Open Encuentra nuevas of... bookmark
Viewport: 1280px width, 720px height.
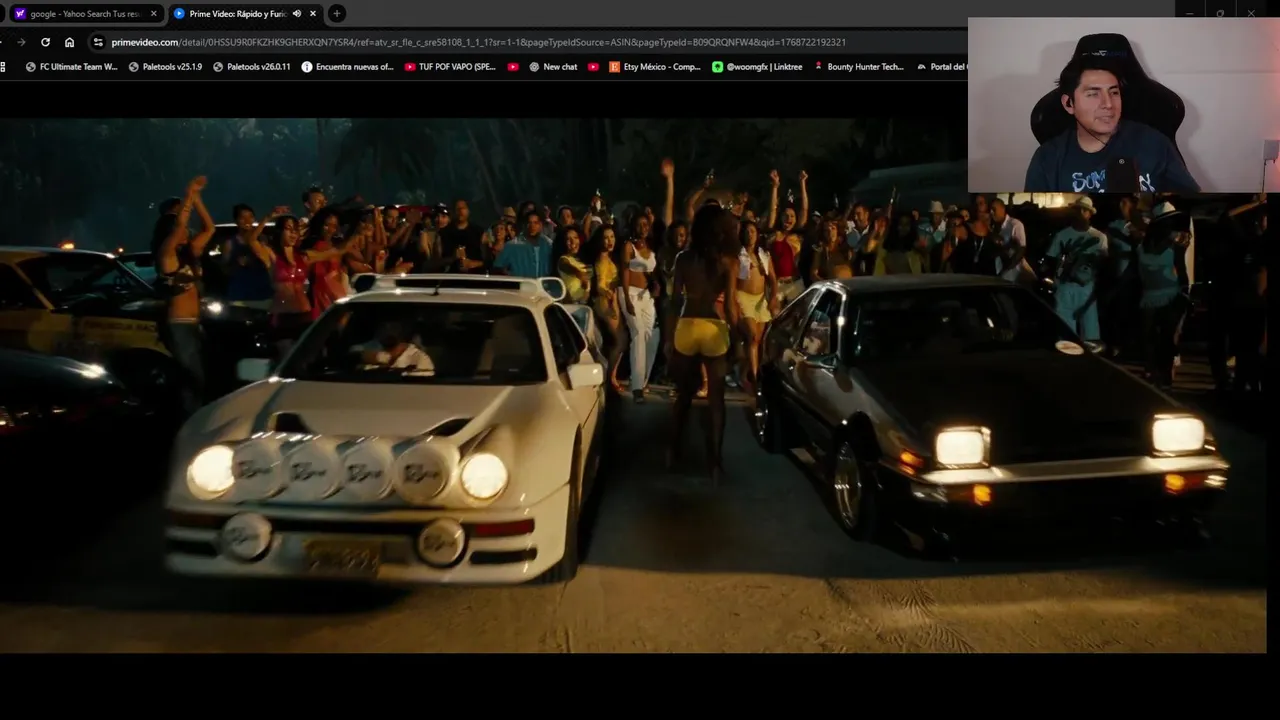coord(347,67)
